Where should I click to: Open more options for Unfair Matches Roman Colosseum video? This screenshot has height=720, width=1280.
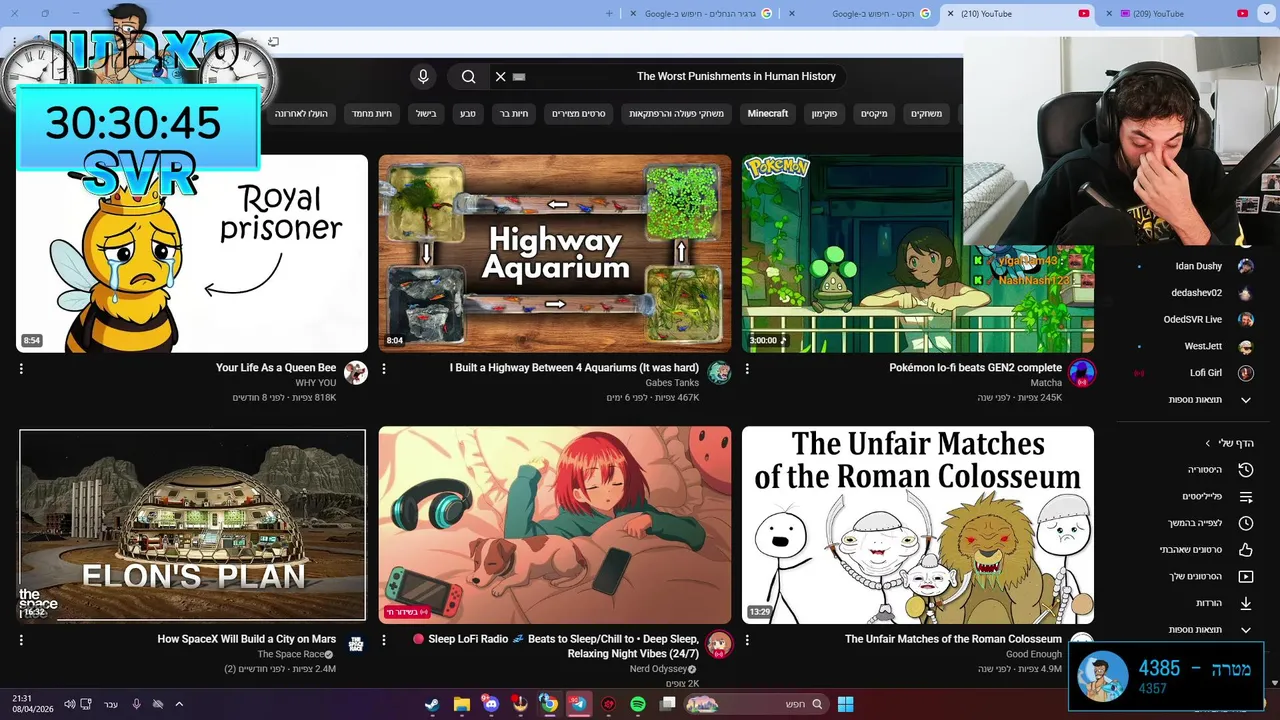click(747, 640)
